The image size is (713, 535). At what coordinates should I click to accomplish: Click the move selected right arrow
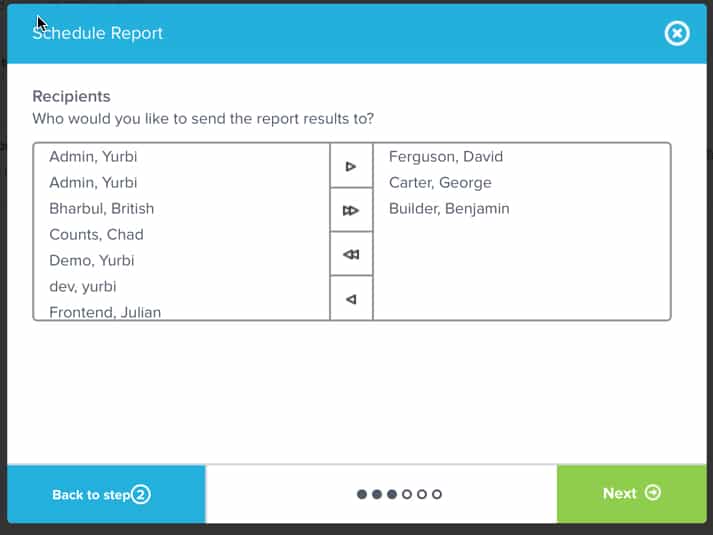click(351, 166)
